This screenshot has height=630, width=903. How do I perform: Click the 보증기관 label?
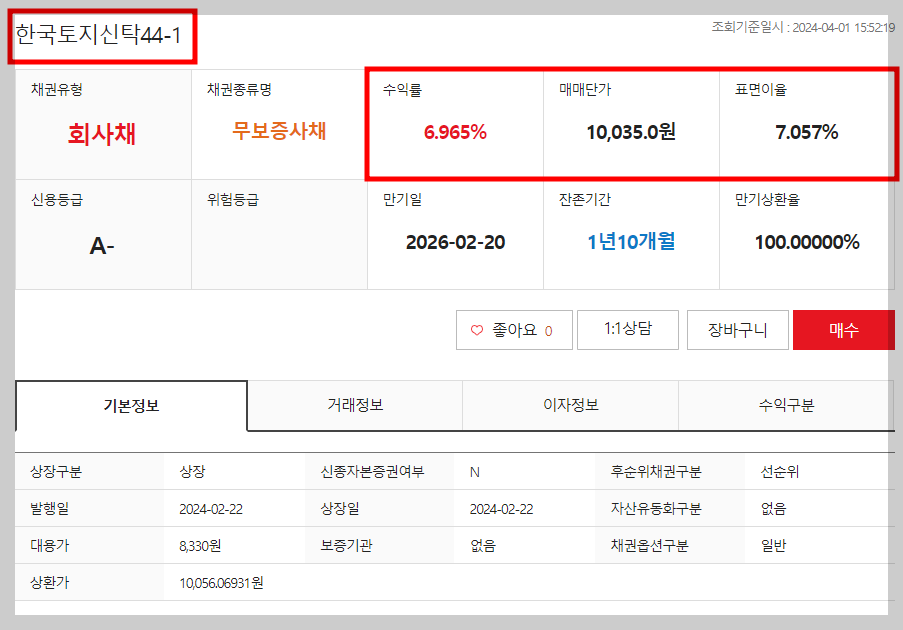[347, 545]
